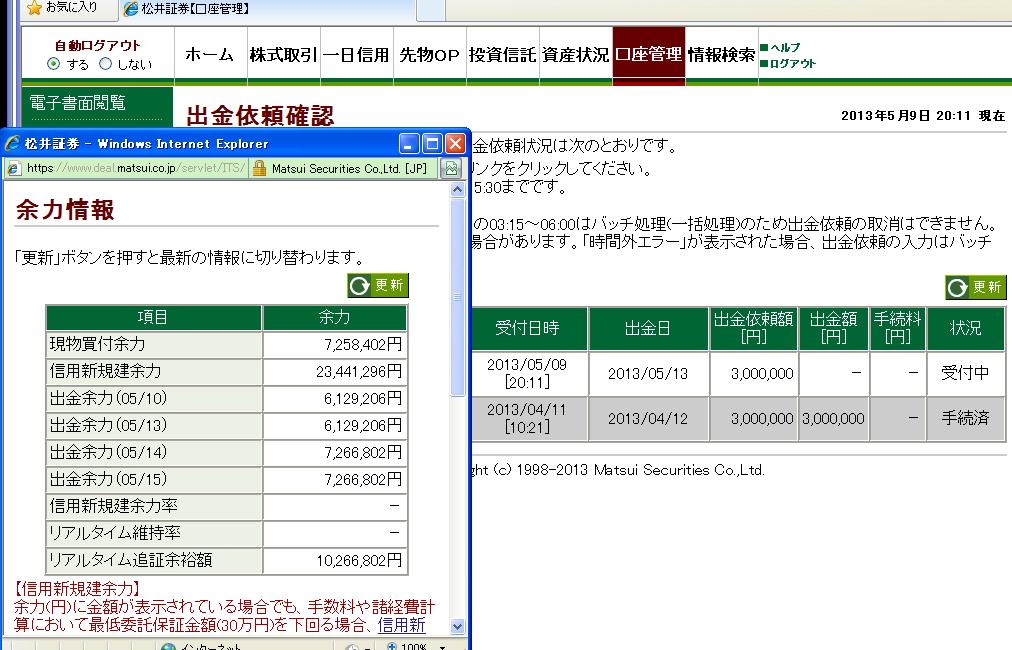
Task: Click the padlock security icon in the address bar
Action: 258,168
